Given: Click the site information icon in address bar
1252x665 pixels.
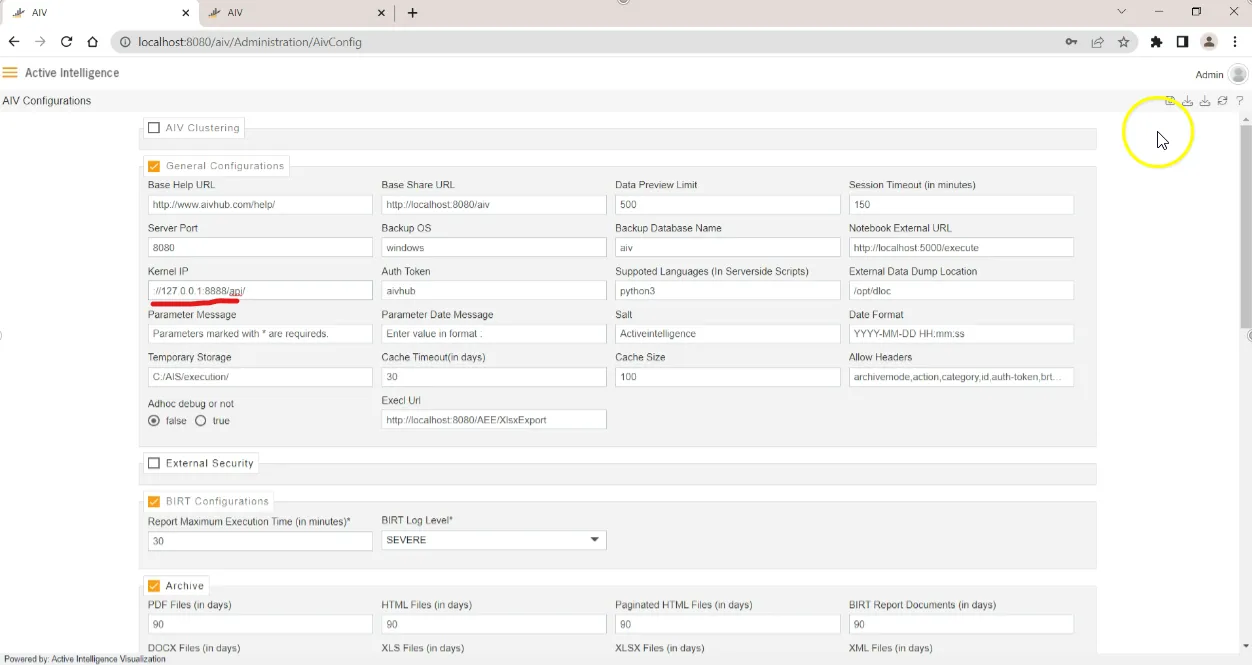Looking at the screenshot, I should 125,42.
